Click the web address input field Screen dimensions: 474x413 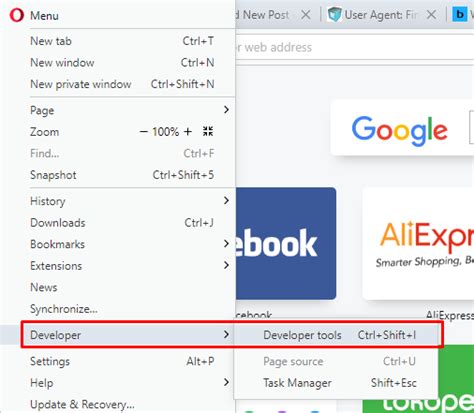click(x=354, y=47)
